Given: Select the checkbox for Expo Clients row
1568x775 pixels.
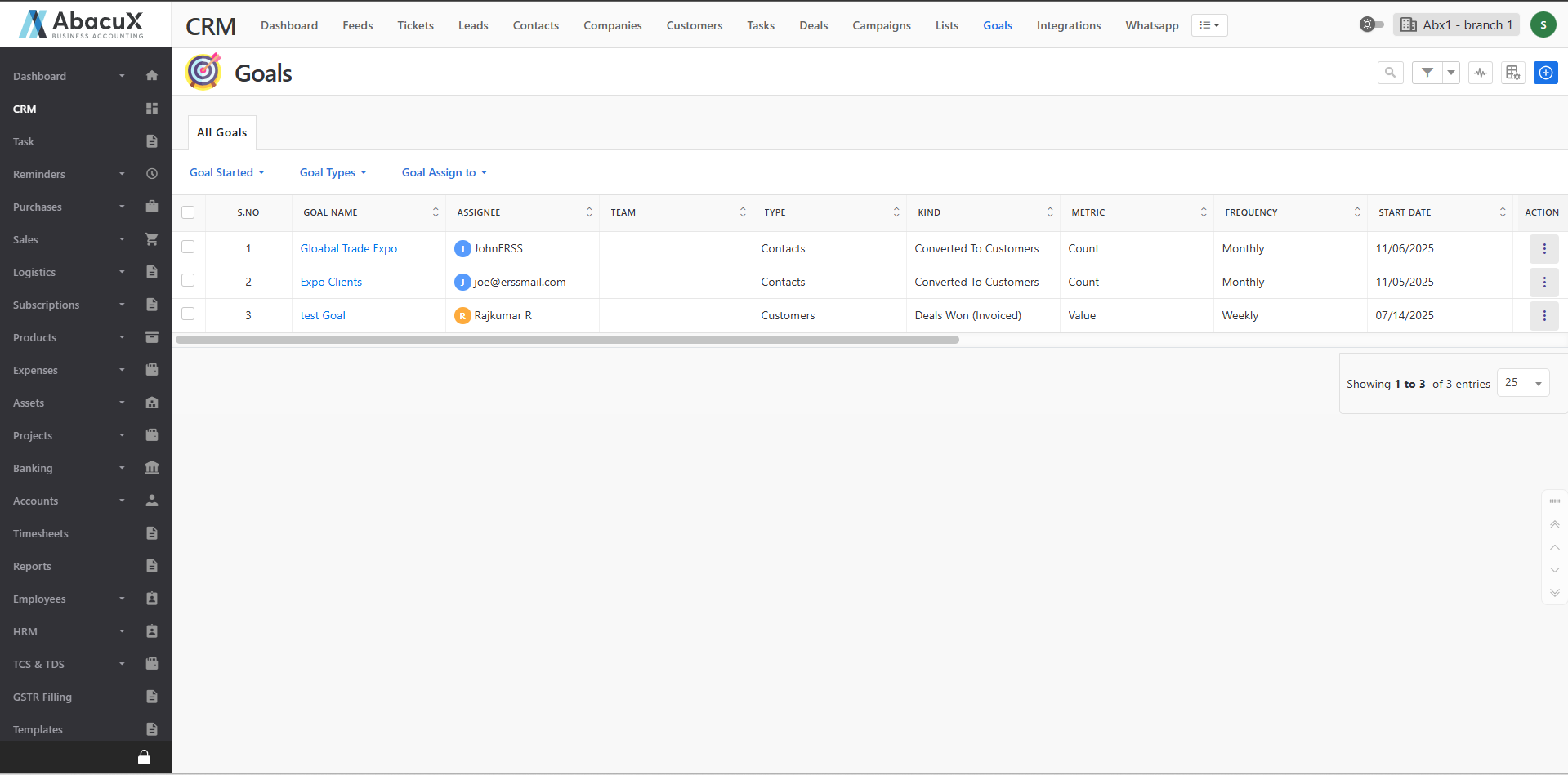Looking at the screenshot, I should pos(188,280).
